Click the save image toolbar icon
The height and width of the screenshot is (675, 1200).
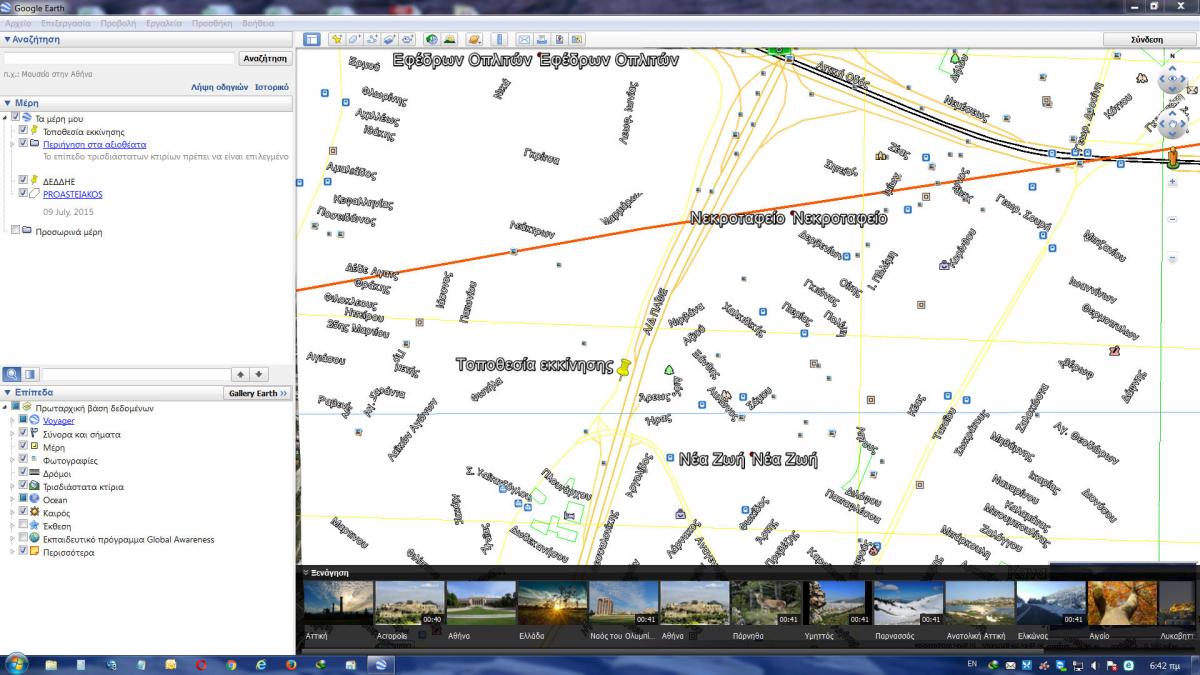click(559, 40)
